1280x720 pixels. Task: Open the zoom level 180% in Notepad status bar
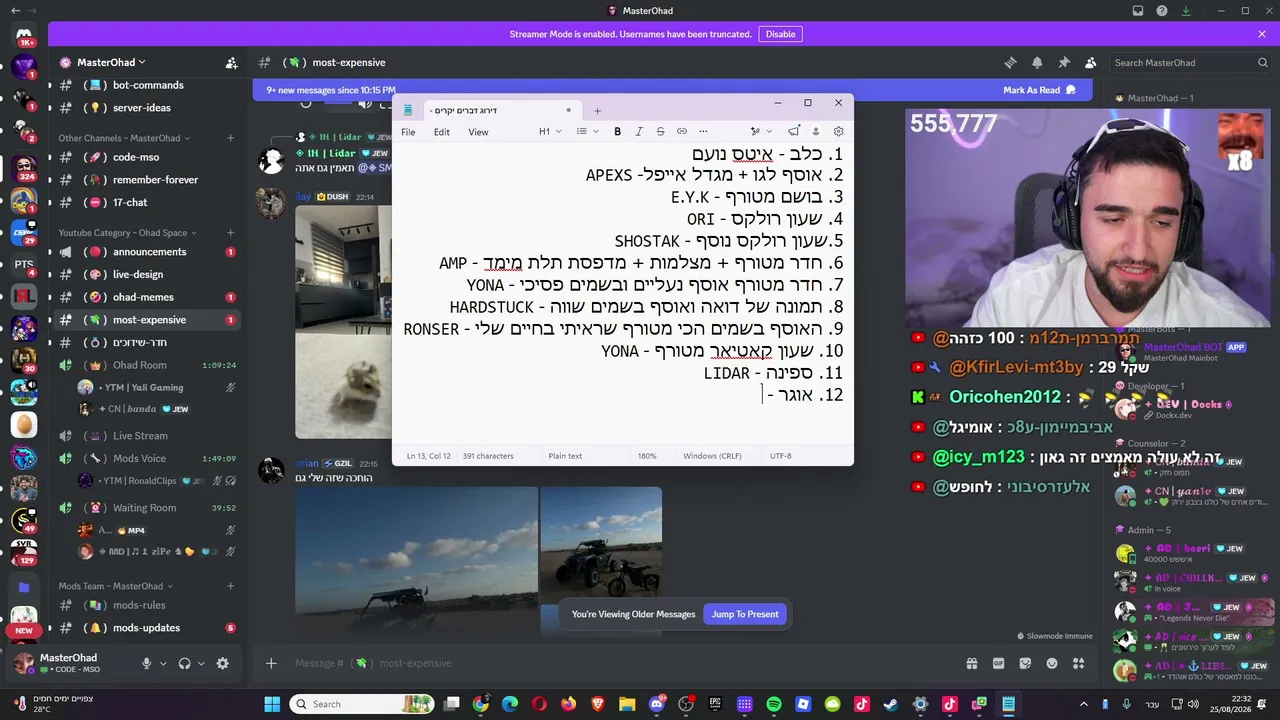coord(647,456)
